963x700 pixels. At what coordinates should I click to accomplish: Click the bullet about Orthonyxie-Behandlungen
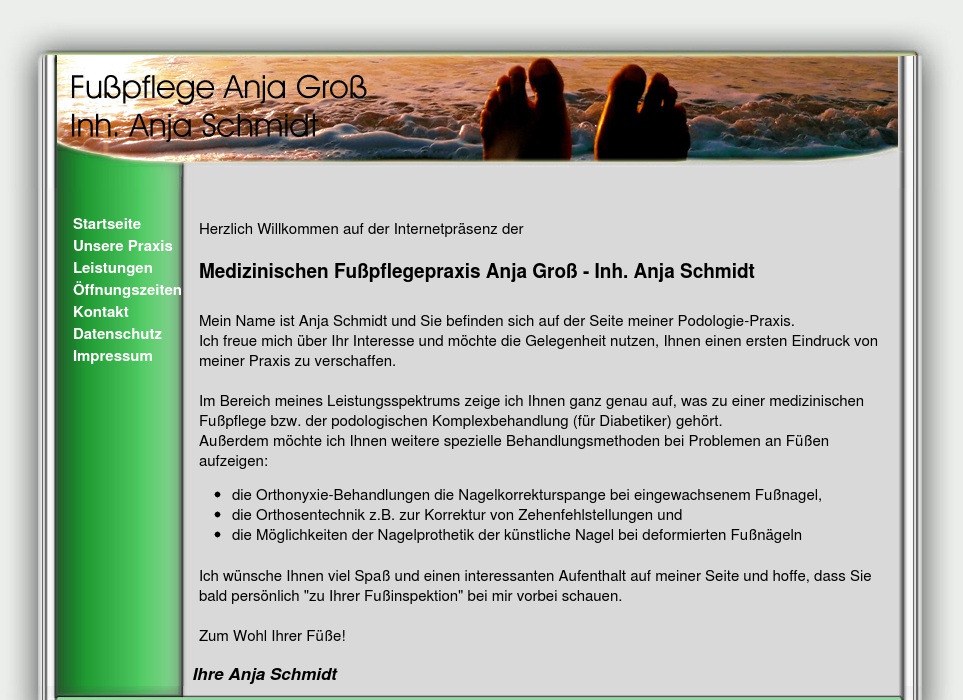pos(526,494)
